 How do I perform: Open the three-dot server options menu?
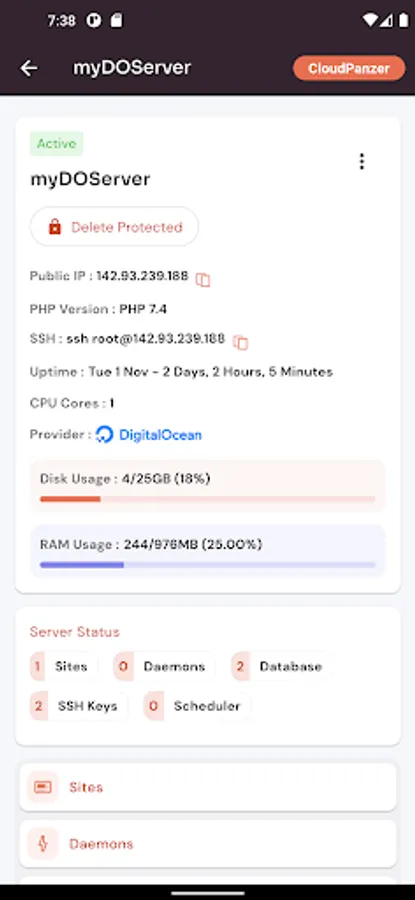(361, 161)
